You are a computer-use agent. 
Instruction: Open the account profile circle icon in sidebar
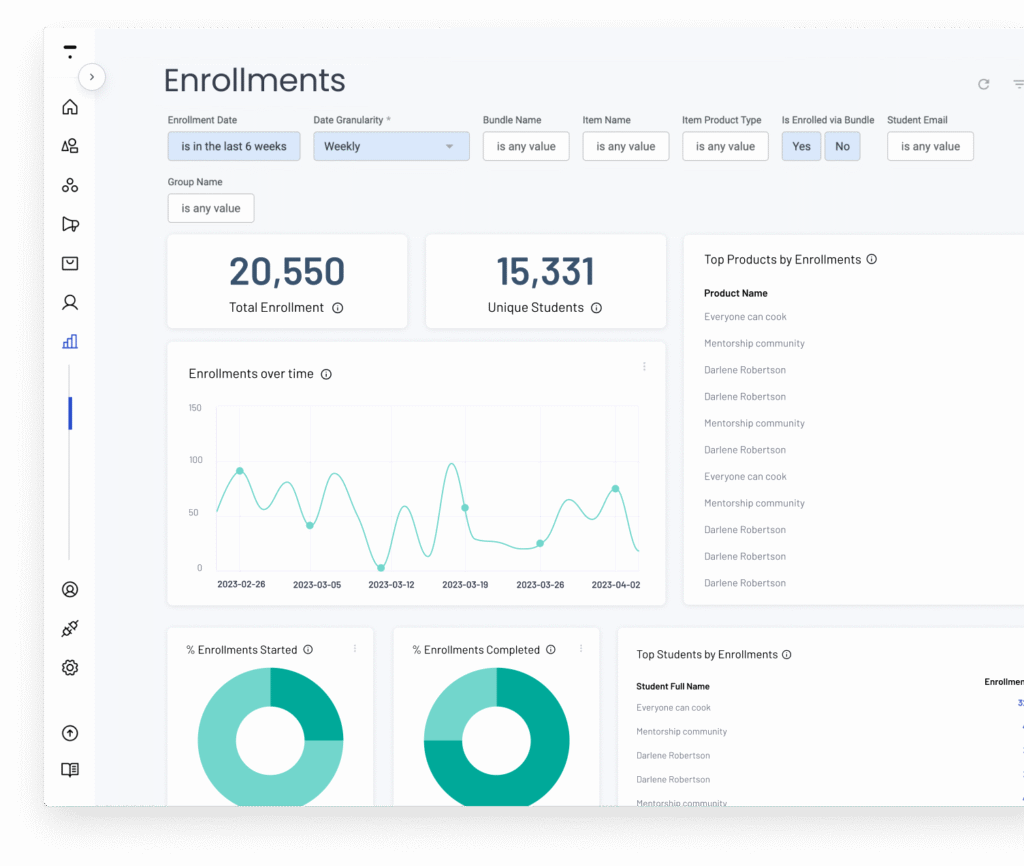click(70, 589)
